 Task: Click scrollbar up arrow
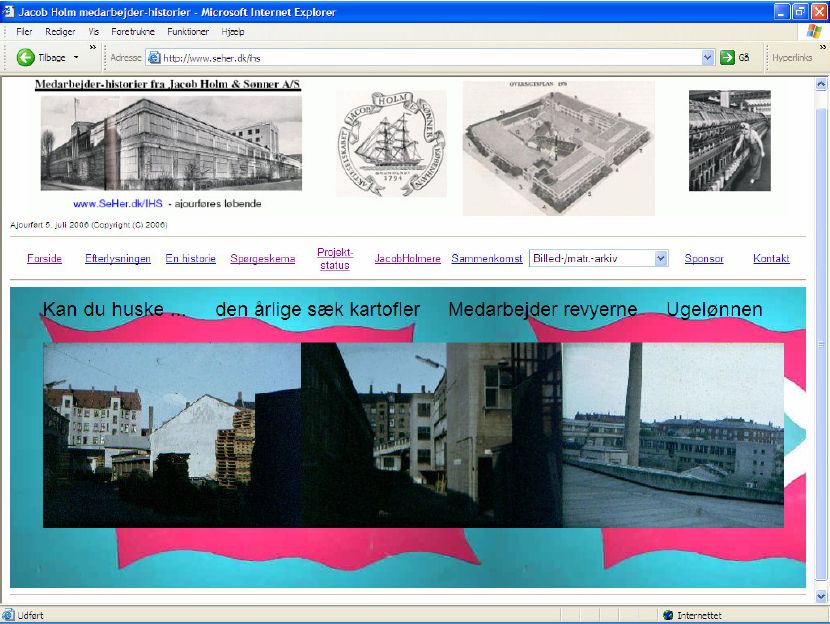coord(821,84)
